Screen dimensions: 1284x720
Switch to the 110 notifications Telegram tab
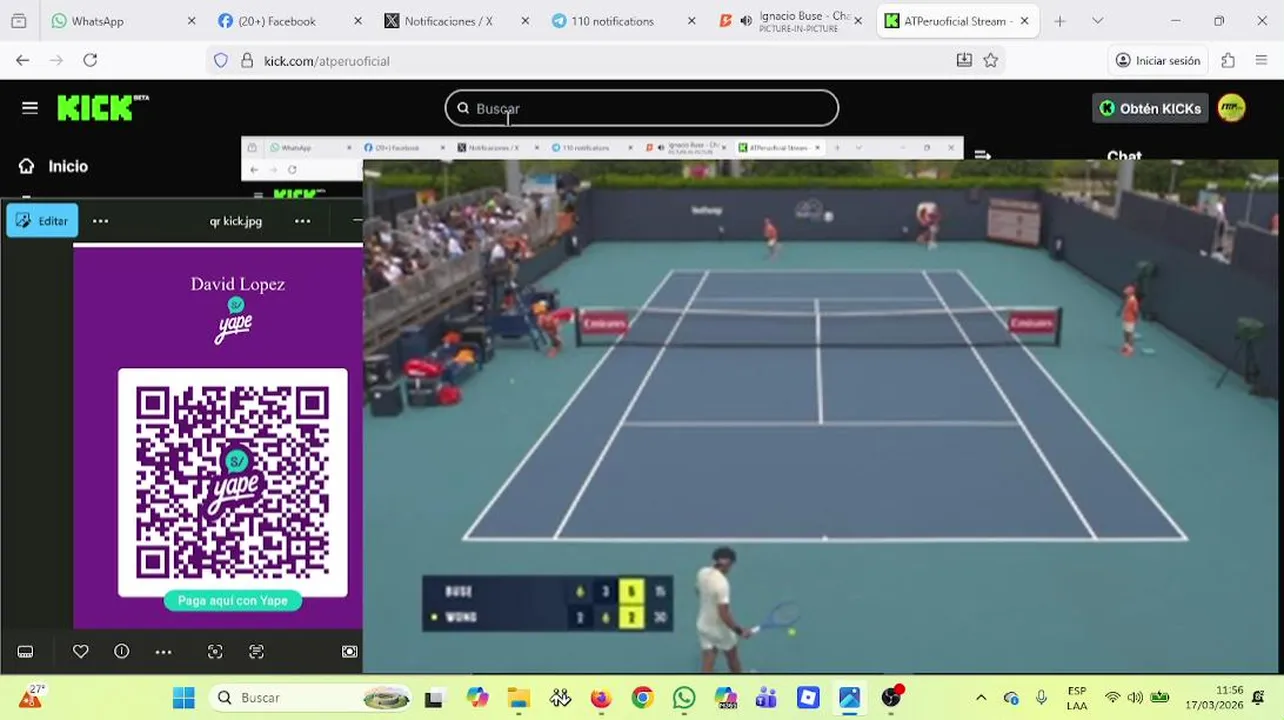coord(624,21)
